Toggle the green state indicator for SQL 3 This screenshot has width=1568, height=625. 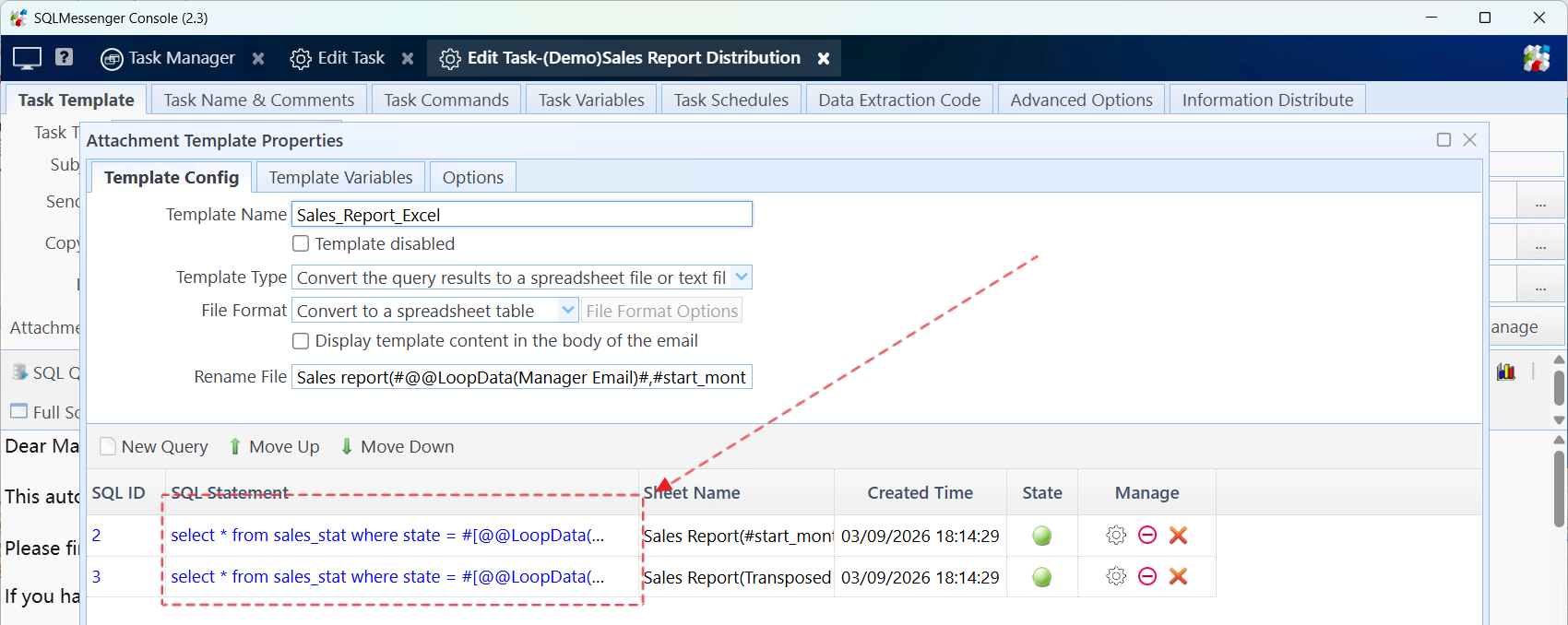pyautogui.click(x=1042, y=578)
